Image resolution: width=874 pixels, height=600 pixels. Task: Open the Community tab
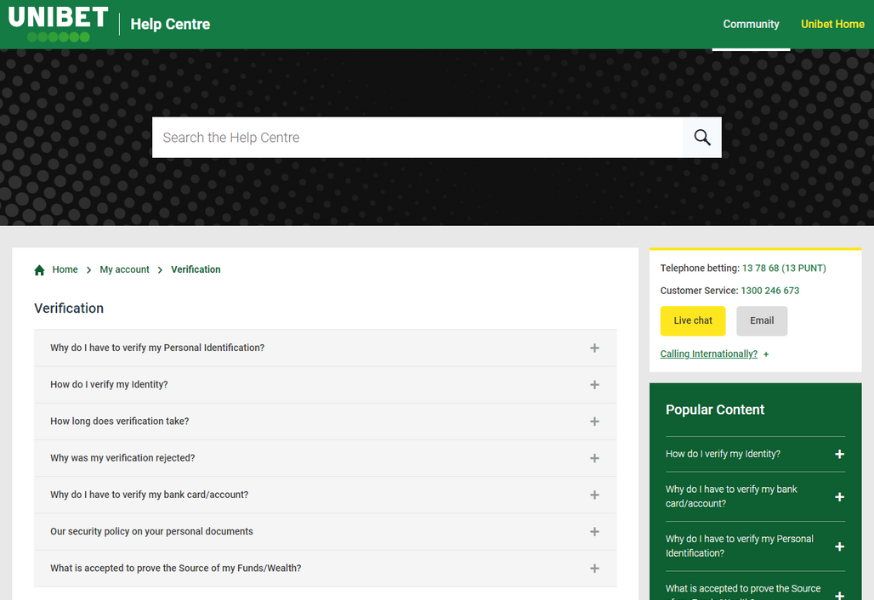coord(751,24)
